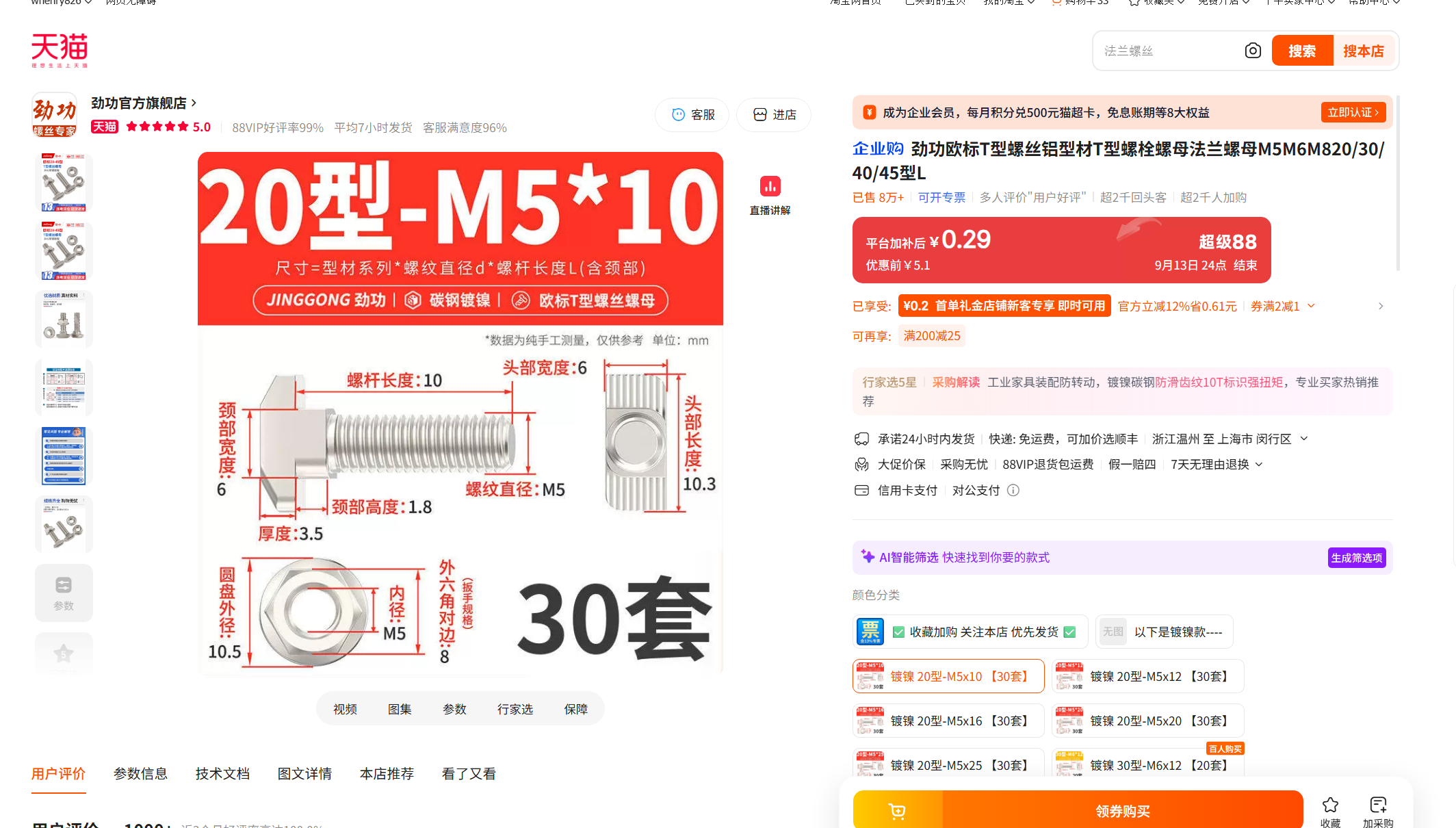Viewport: 1456px width, 828px height.
Task: Switch to the 用户评价 tab
Action: pyautogui.click(x=59, y=774)
